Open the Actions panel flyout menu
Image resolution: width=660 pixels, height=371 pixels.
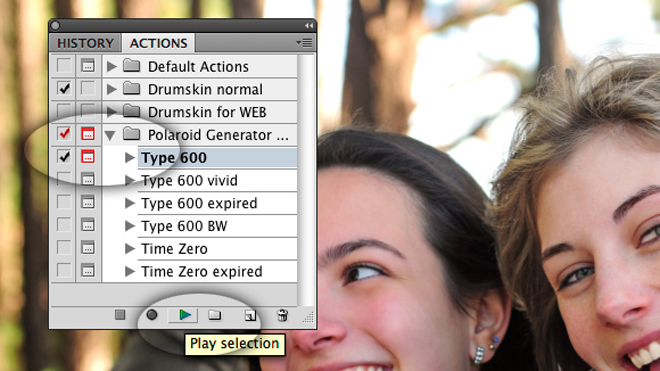click(304, 43)
